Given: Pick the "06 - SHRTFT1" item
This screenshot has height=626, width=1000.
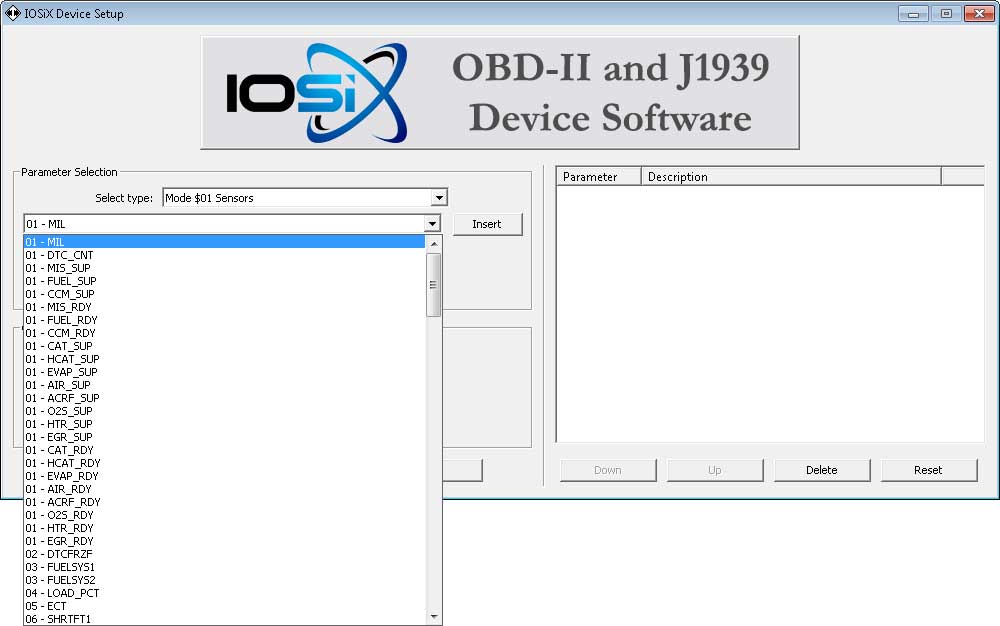Looking at the screenshot, I should [224, 619].
